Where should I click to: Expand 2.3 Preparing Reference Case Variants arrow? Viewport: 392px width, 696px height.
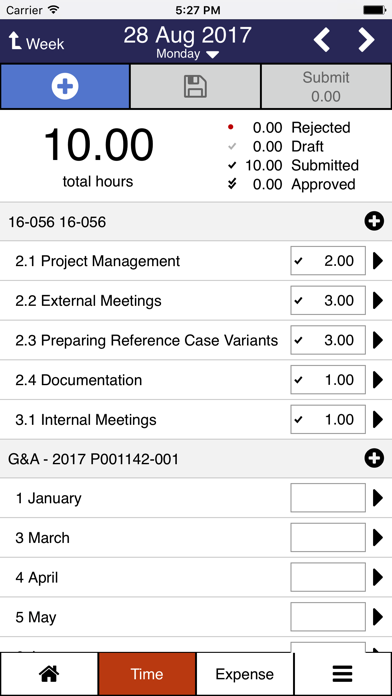click(378, 340)
